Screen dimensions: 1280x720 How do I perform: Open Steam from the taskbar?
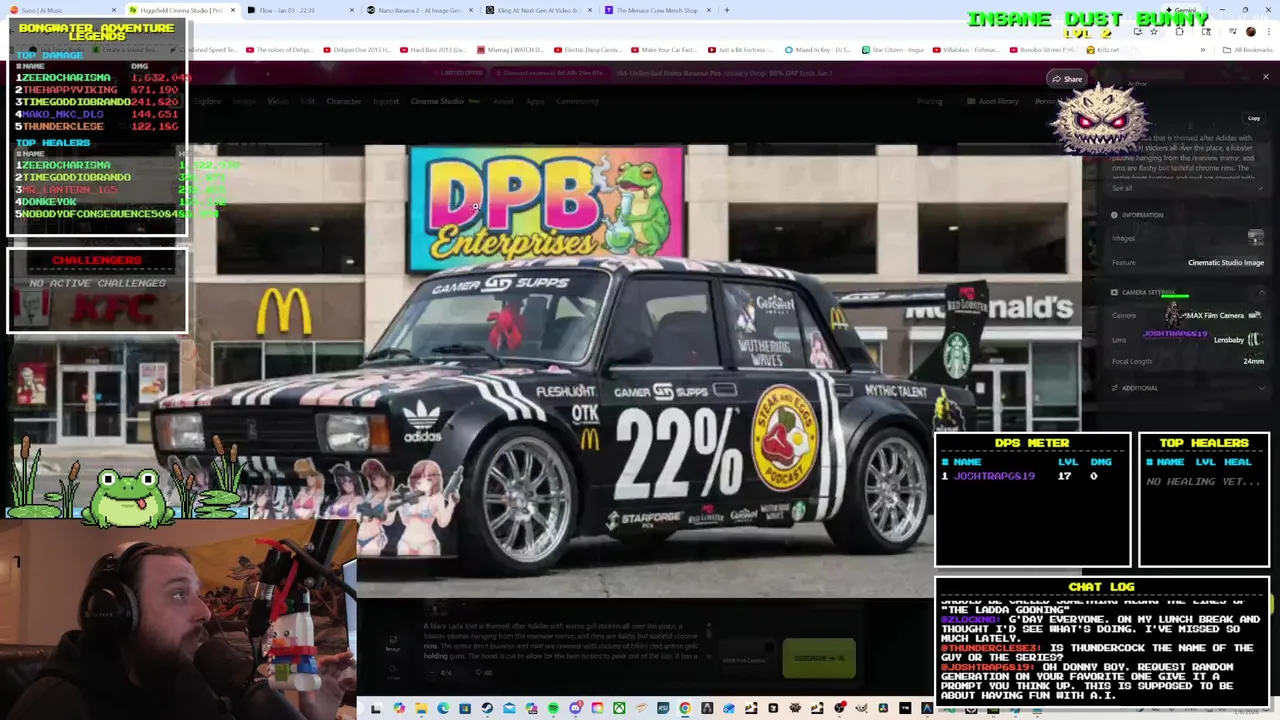click(x=487, y=708)
